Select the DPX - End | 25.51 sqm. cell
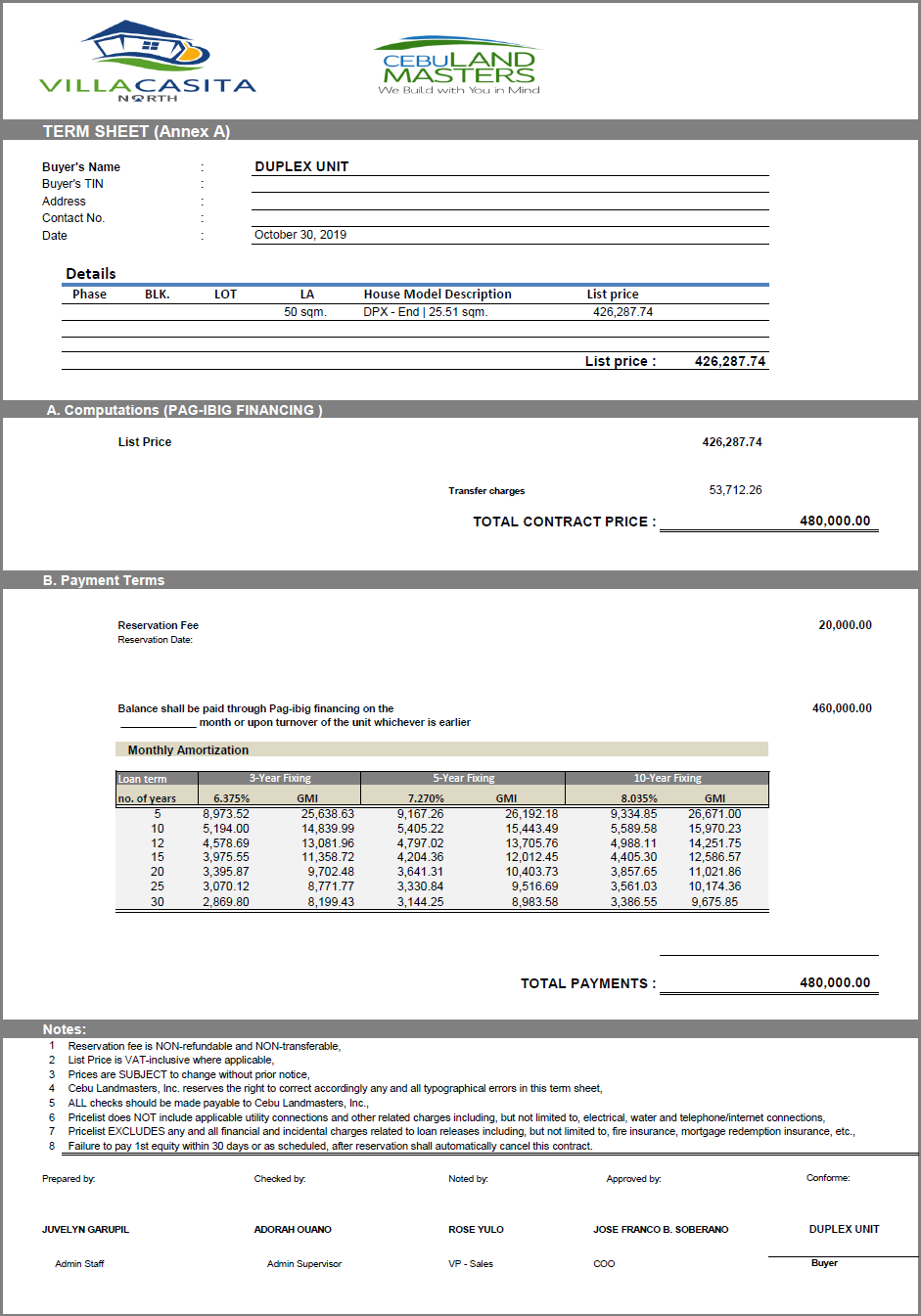The width and height of the screenshot is (921, 1316). pos(426,312)
